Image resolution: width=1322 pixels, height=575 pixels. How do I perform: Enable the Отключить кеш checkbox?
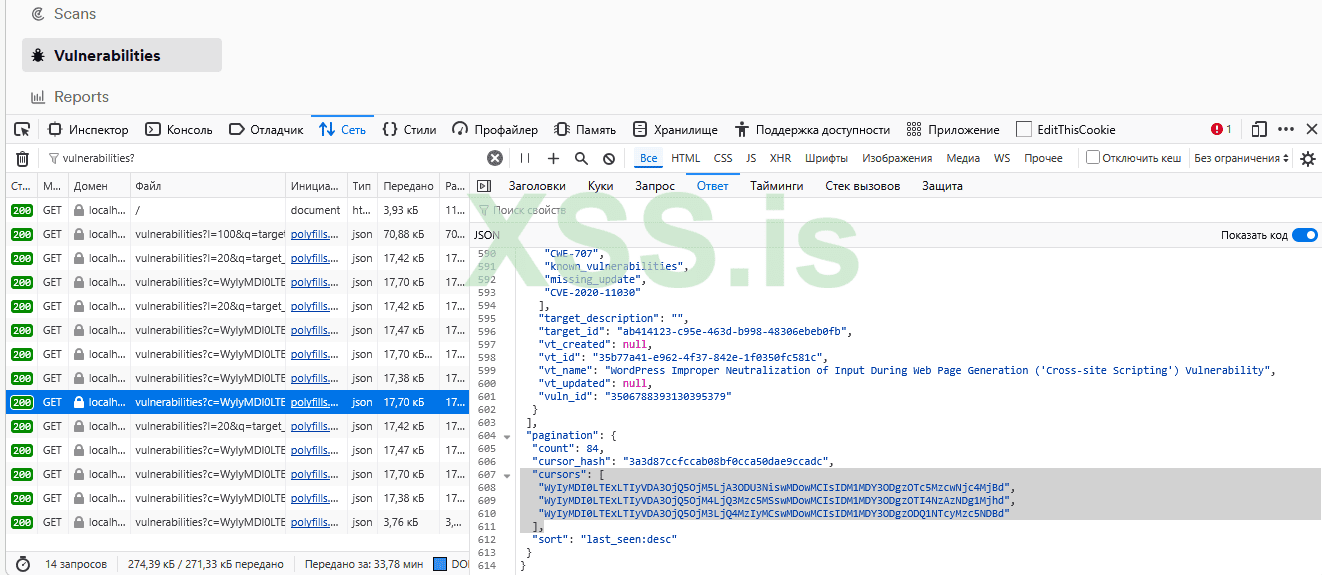coord(1093,158)
